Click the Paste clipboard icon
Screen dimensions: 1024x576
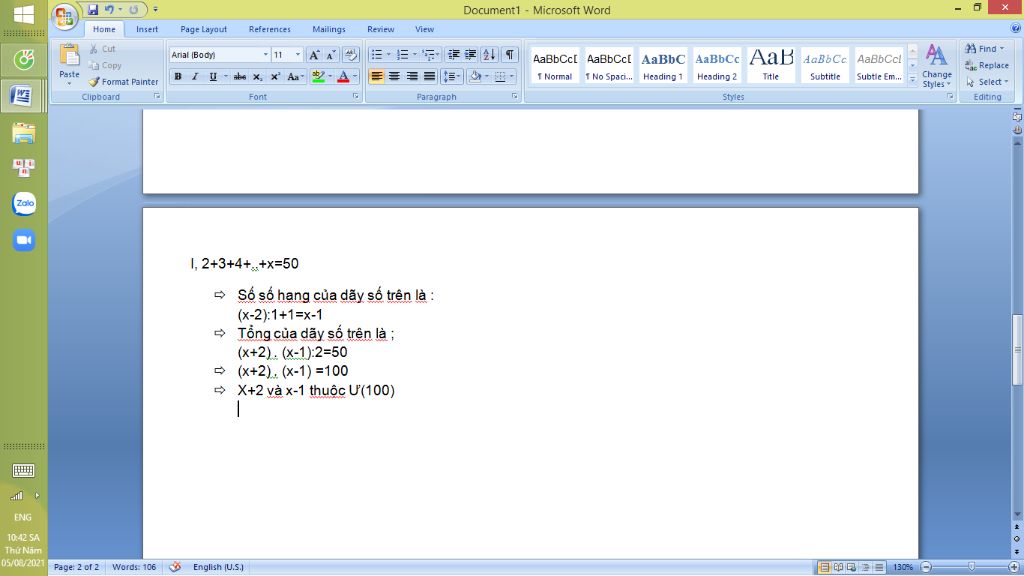coord(69,57)
